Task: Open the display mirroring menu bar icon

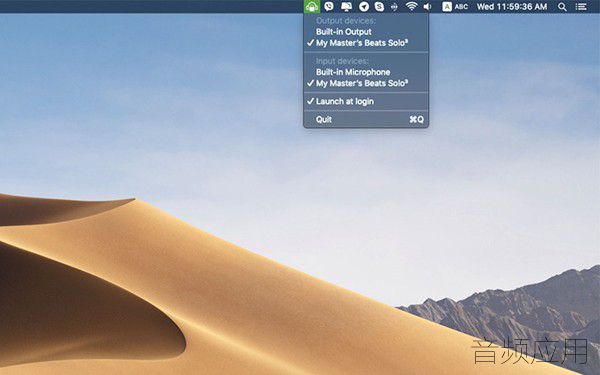Action: [x=346, y=7]
